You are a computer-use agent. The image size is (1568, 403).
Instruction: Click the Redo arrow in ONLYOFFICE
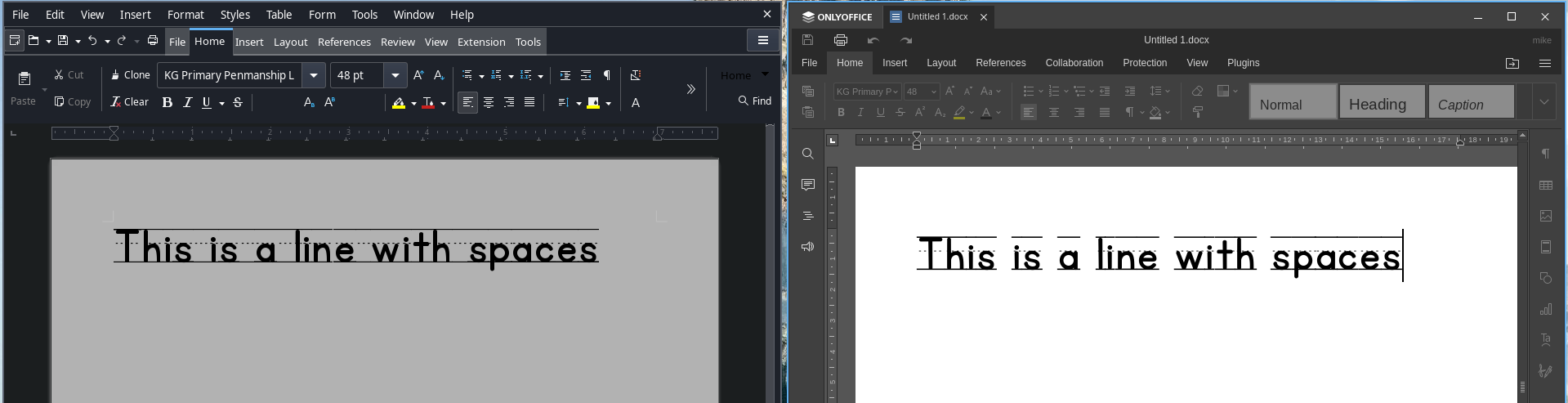pyautogui.click(x=906, y=40)
